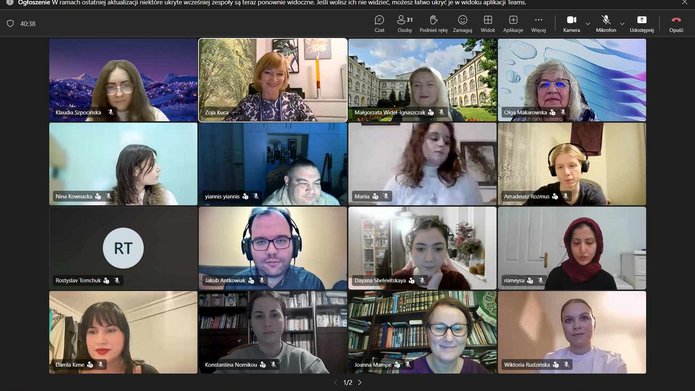Expand the camera options dropdown arrow

588,23
